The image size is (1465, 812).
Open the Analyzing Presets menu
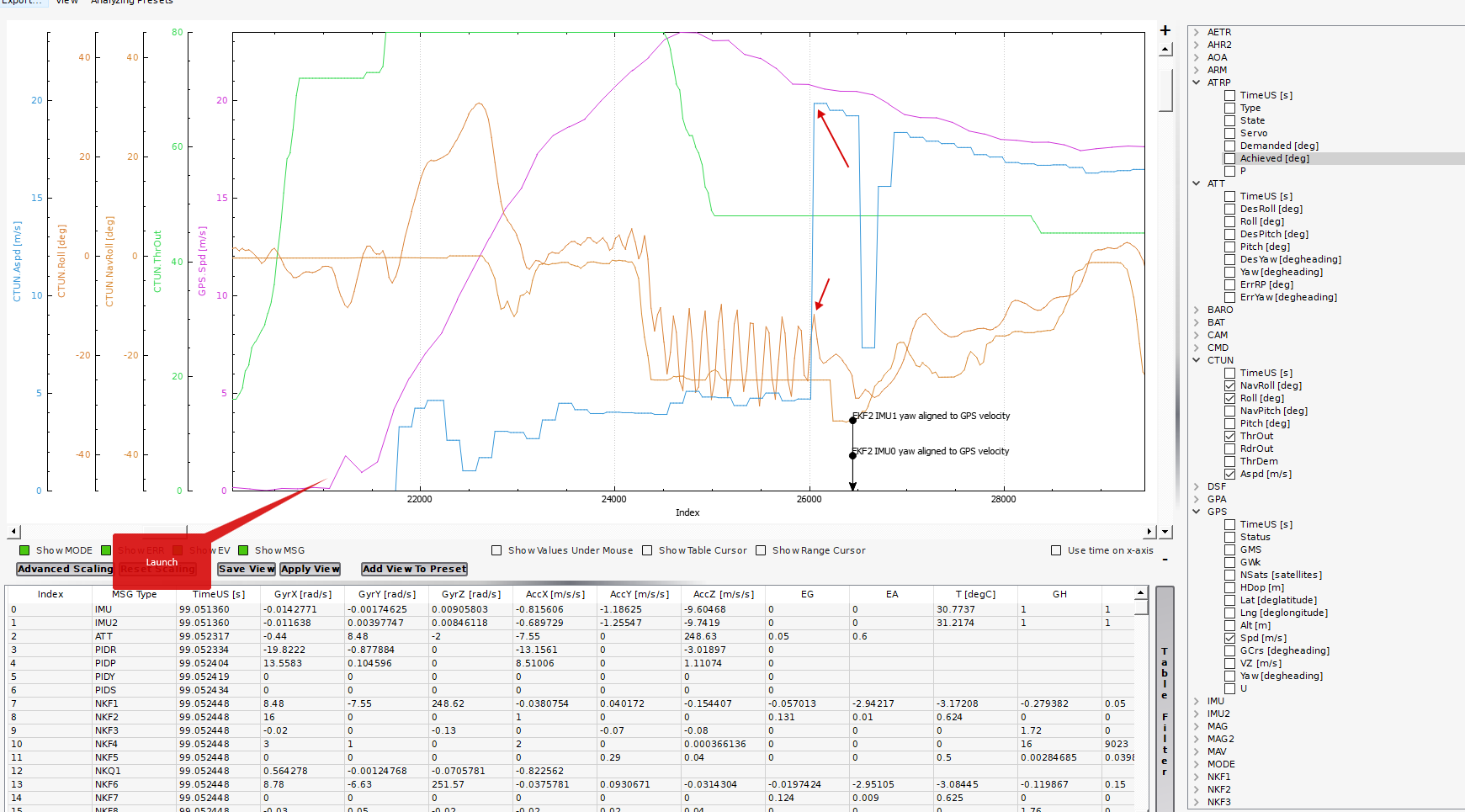click(132, 3)
